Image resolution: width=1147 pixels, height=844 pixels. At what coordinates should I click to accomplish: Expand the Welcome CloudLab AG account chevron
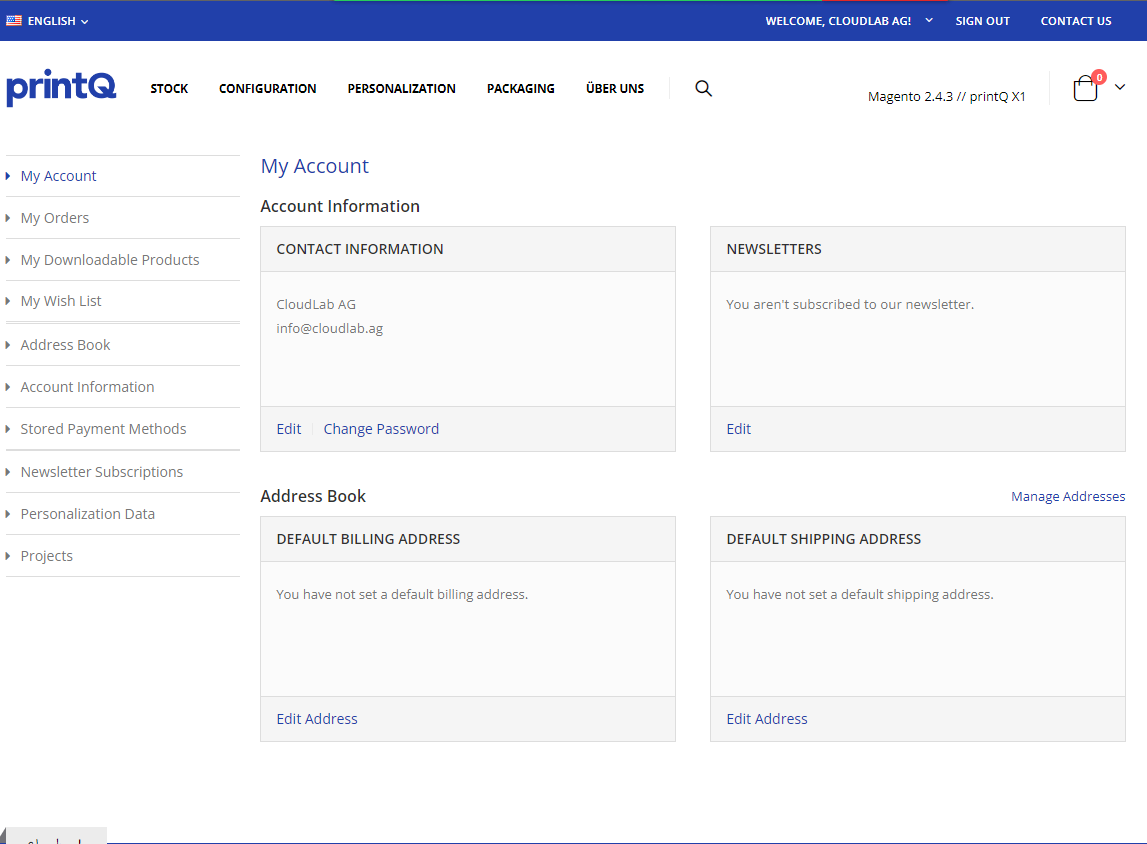click(928, 20)
